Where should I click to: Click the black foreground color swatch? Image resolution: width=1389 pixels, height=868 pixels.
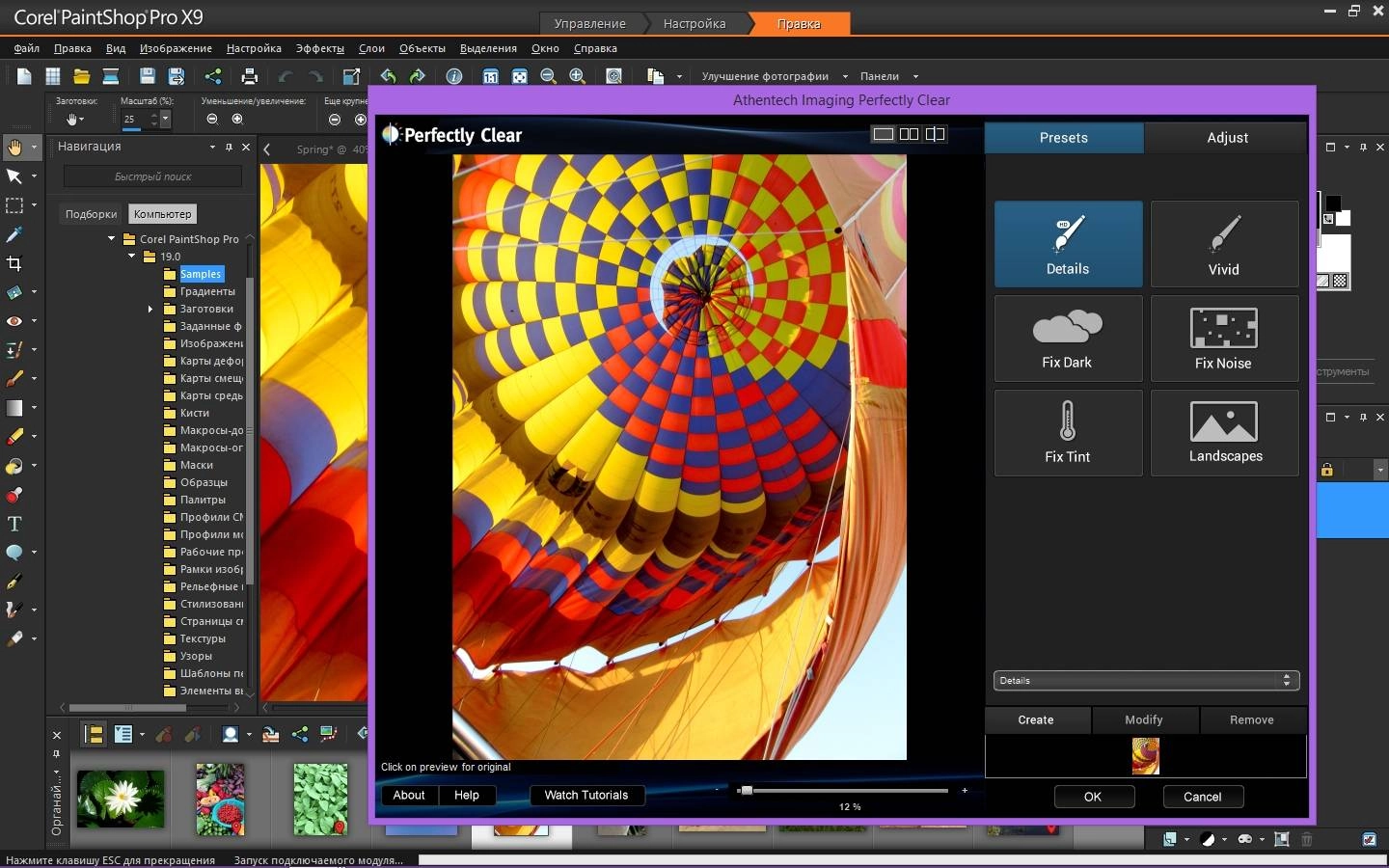point(1332,203)
